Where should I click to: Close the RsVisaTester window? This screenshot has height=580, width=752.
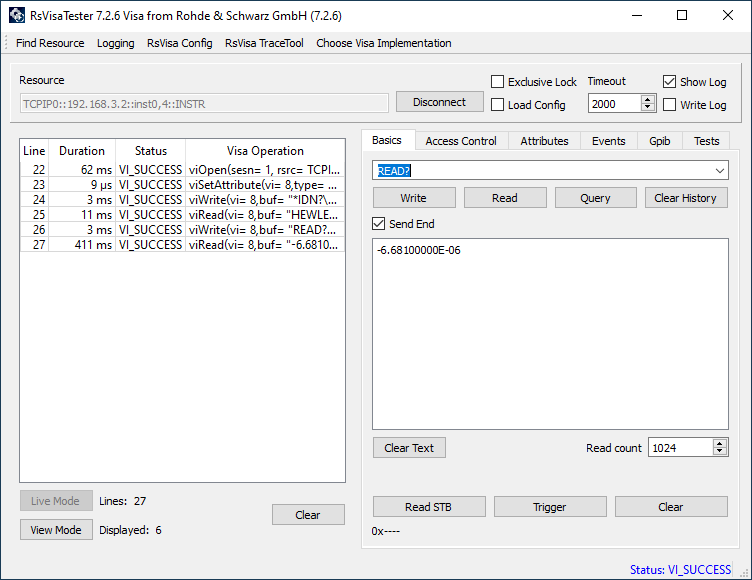pos(728,15)
